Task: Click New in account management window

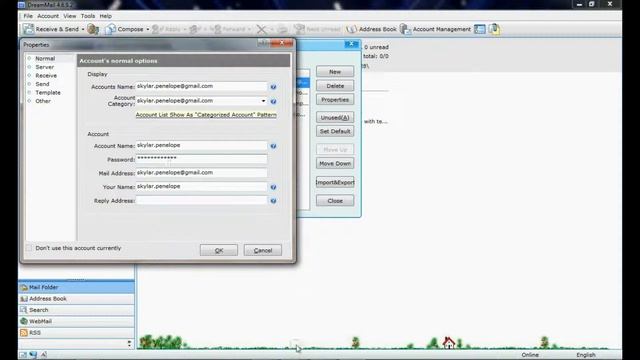Action: point(335,72)
